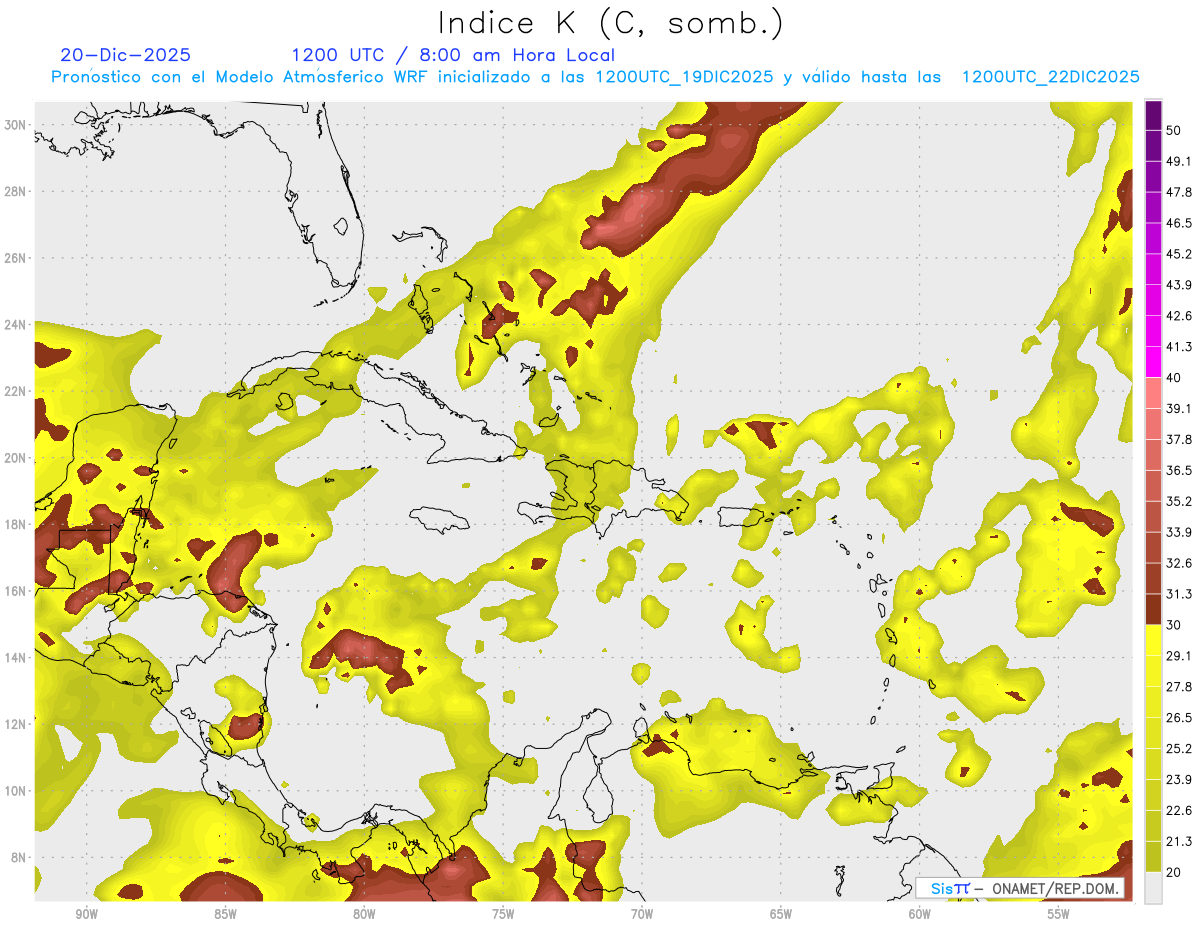Screen dimensions: 1200x927
Task: Click the "Indice K (C, somb.)" title
Action: pyautogui.click(x=611, y=23)
